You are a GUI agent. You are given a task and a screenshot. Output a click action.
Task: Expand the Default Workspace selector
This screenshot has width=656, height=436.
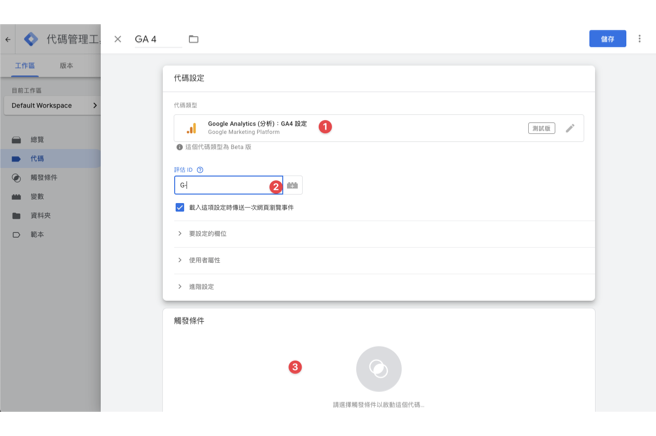point(52,105)
